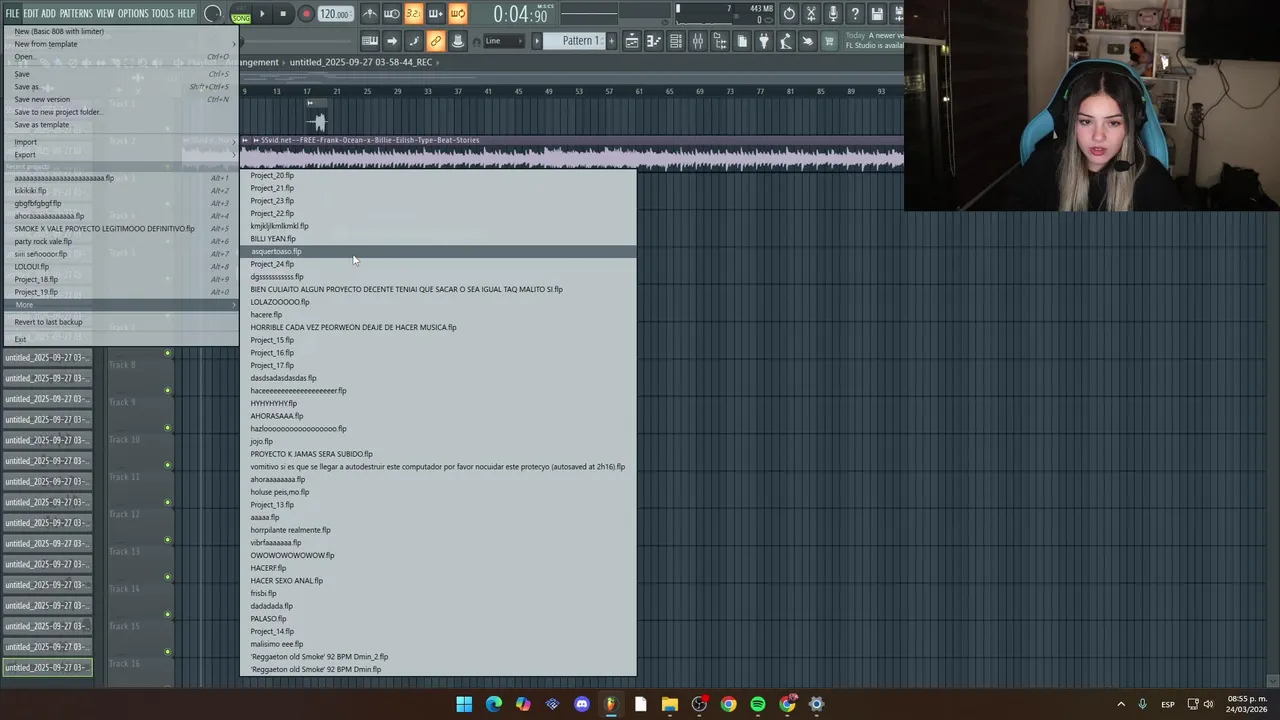Open 'LOLAZOOOOO.flp' from the list
Viewport: 1280px width, 720px height.
pos(438,302)
